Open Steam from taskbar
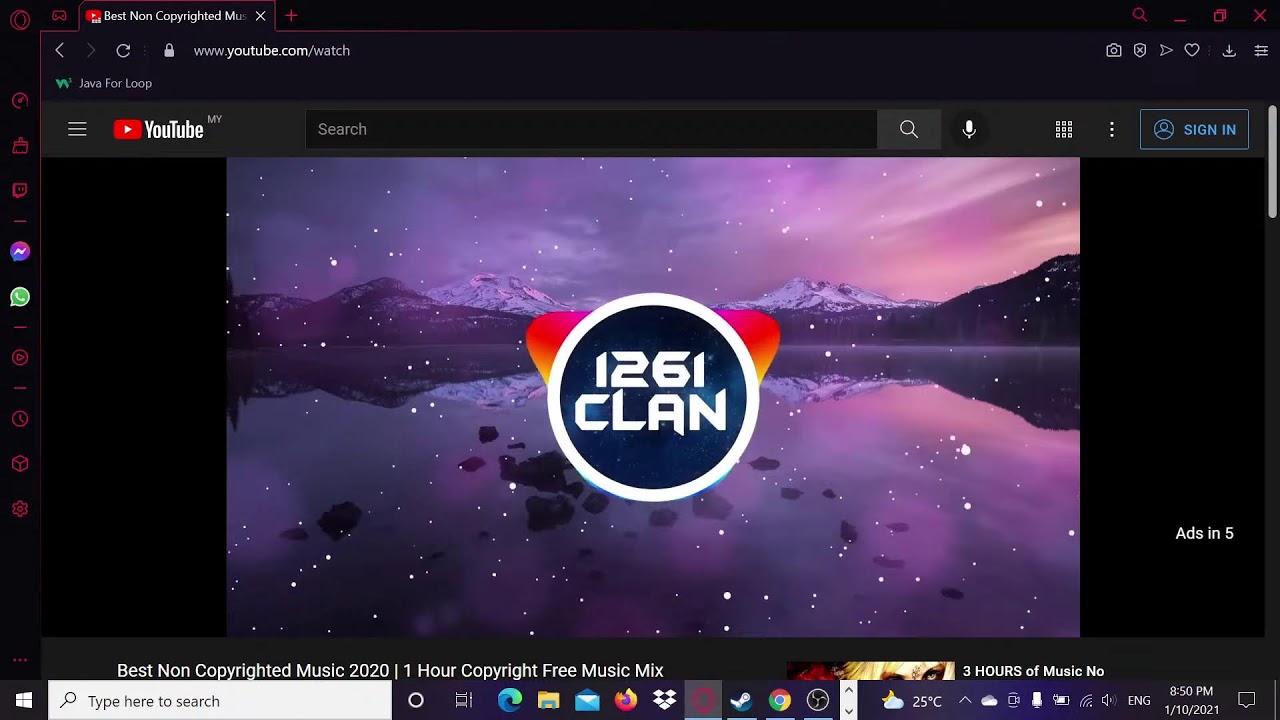1280x720 pixels. [741, 701]
